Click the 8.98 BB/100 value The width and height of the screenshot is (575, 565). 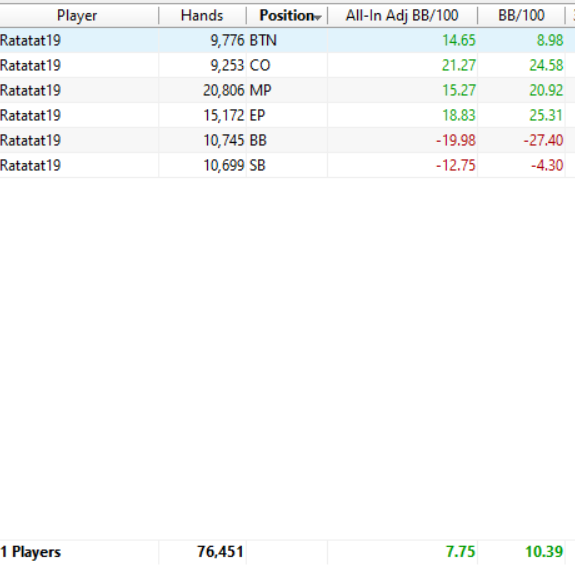550,40
